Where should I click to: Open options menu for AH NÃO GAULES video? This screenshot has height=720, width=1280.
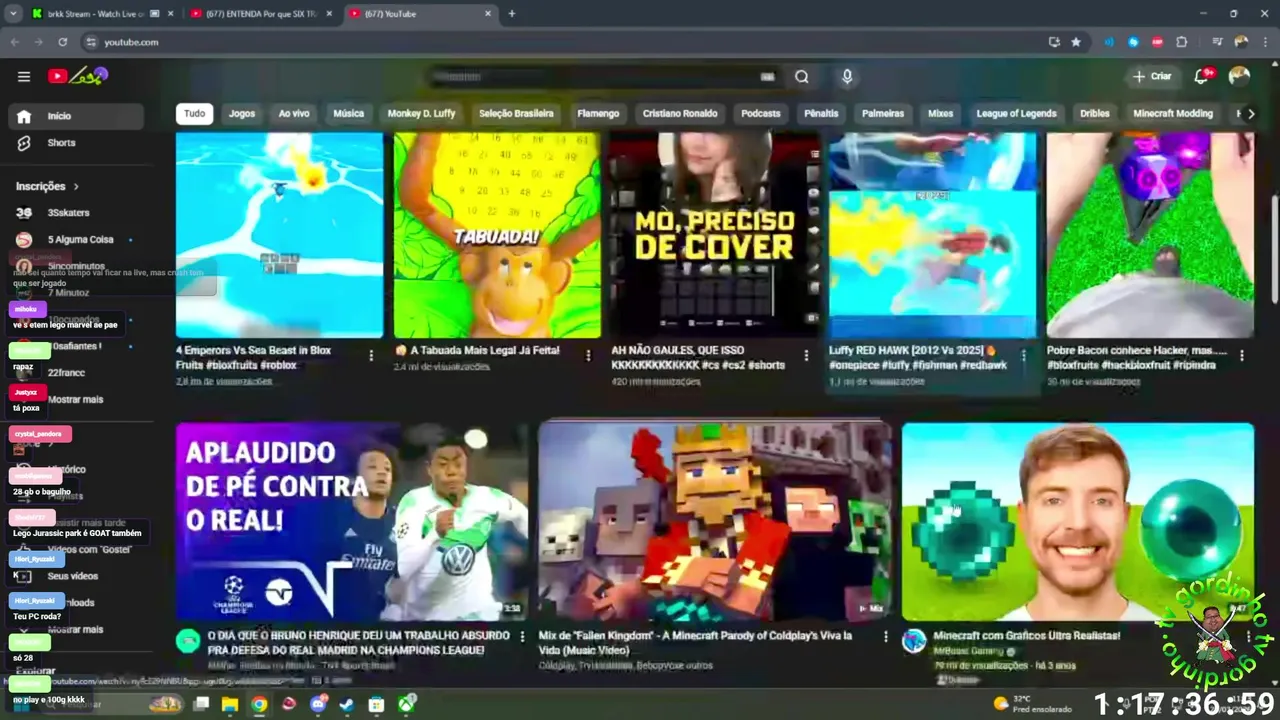(x=806, y=355)
